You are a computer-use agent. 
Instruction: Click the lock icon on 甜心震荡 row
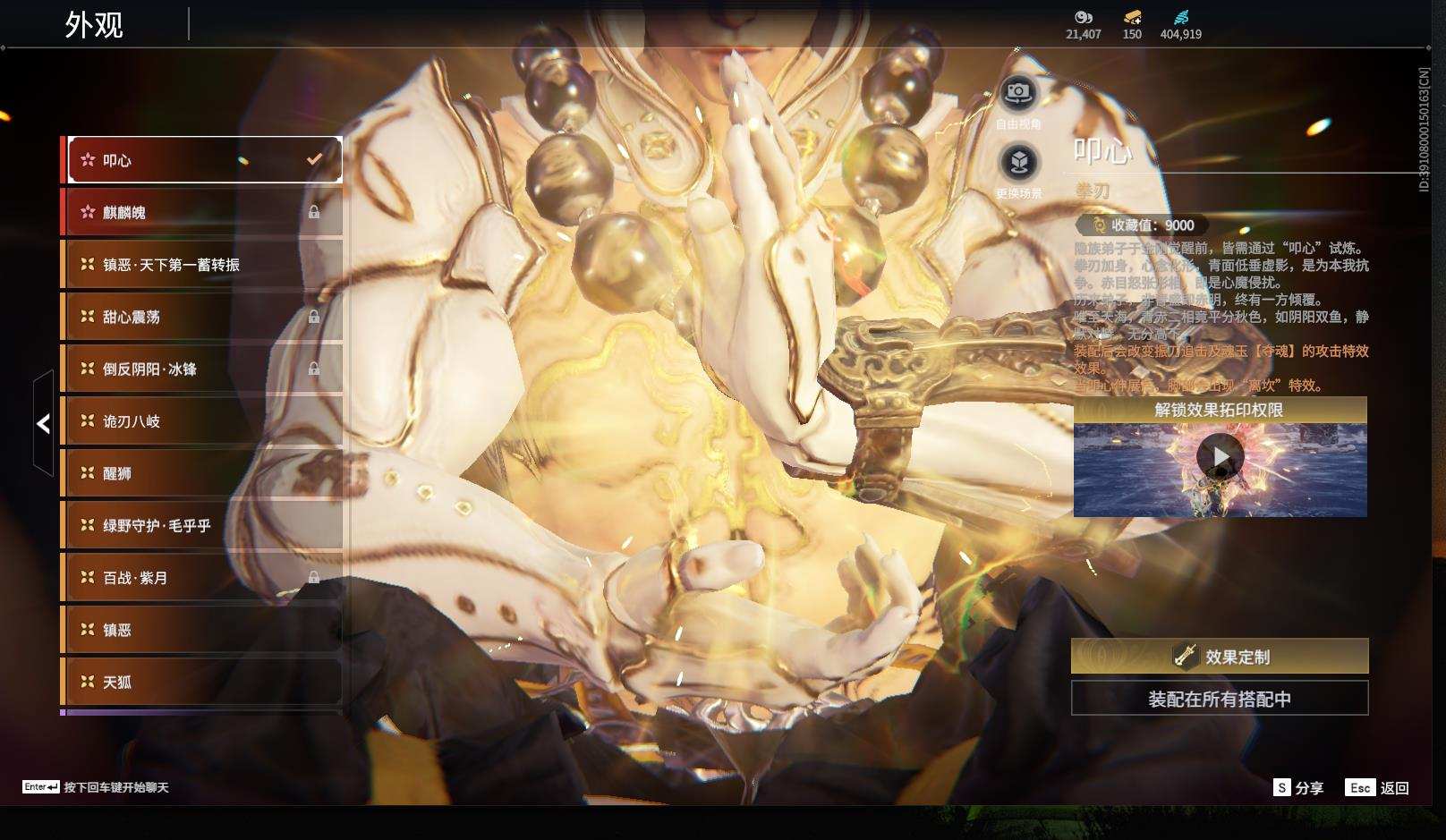(x=314, y=317)
